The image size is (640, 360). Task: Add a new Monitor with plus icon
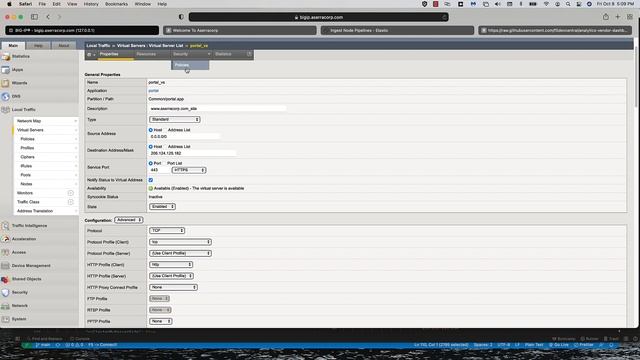click(x=71, y=193)
